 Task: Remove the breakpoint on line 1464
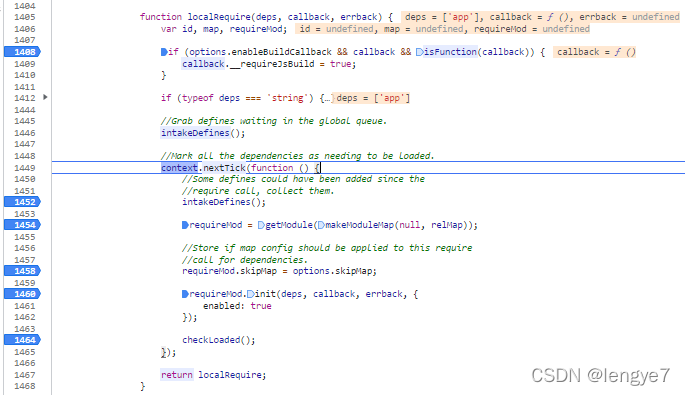(x=22, y=340)
